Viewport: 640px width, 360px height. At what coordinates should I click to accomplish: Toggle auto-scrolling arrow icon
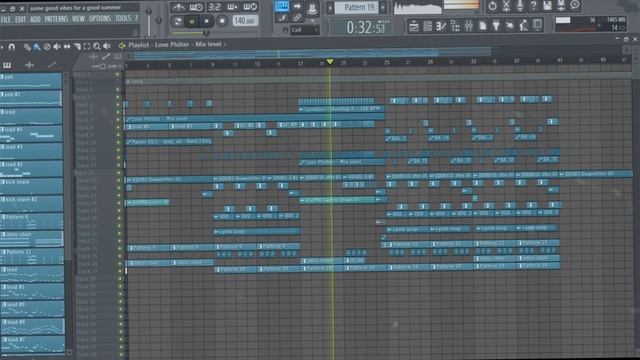[297, 7]
